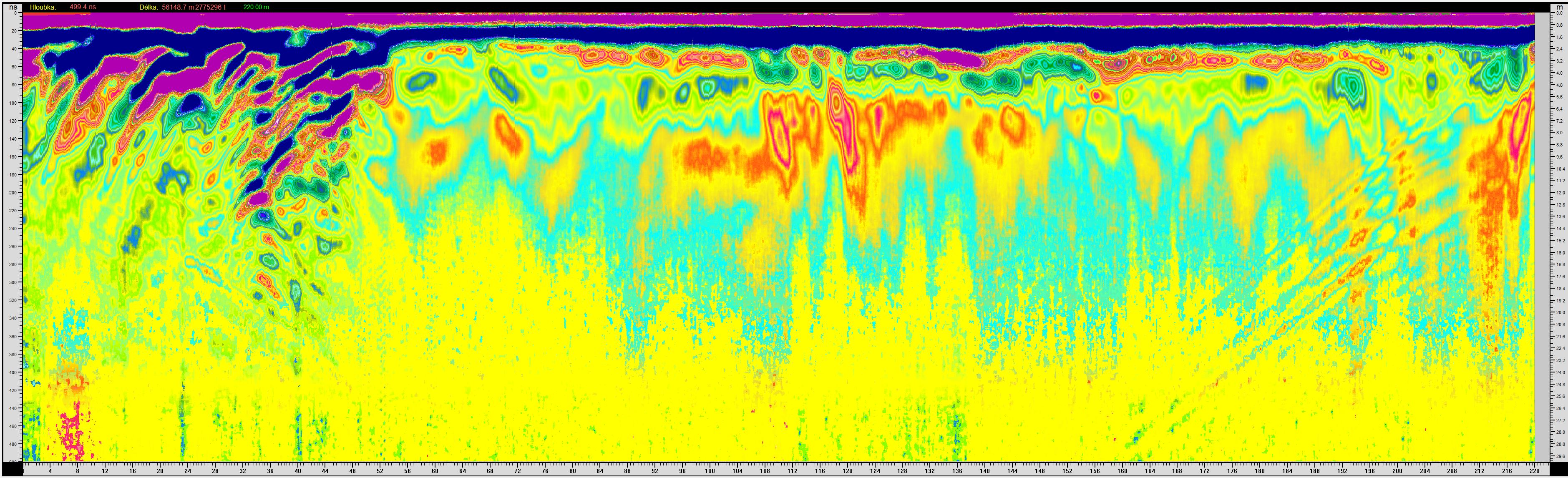Screen dimensions: 1568x478
Task: Click the 'Hloubka:' depth label
Action: pyautogui.click(x=43, y=8)
